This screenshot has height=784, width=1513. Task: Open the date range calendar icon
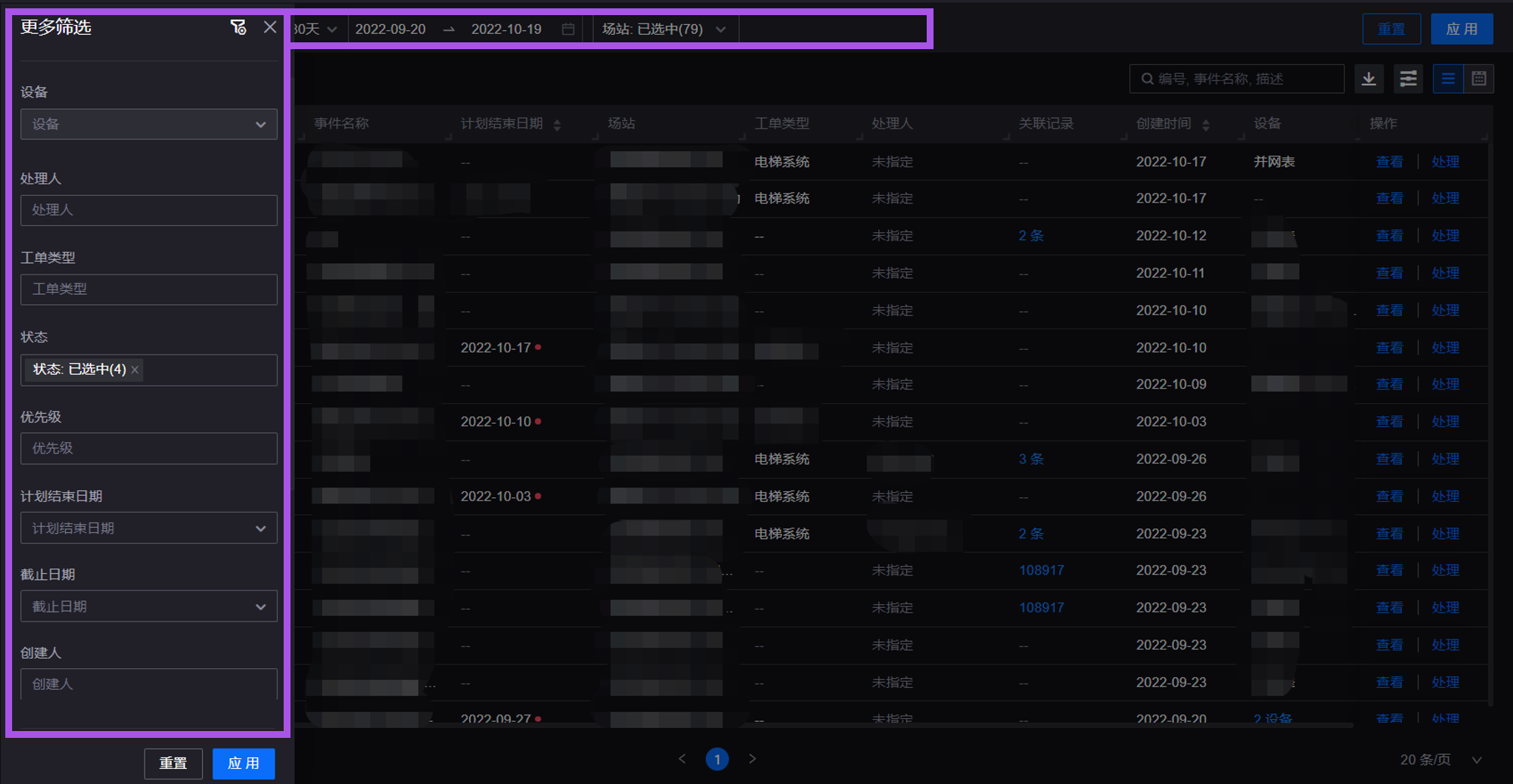point(568,29)
